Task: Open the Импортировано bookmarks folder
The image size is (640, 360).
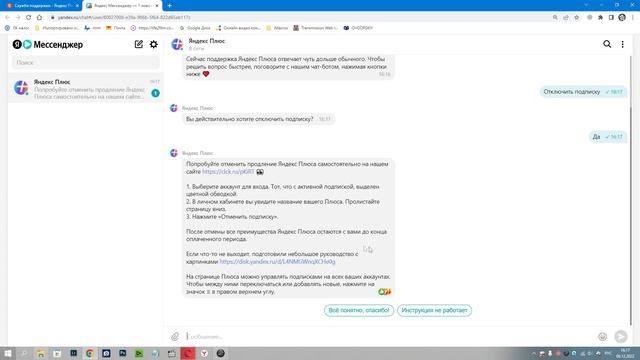Action: [57, 28]
